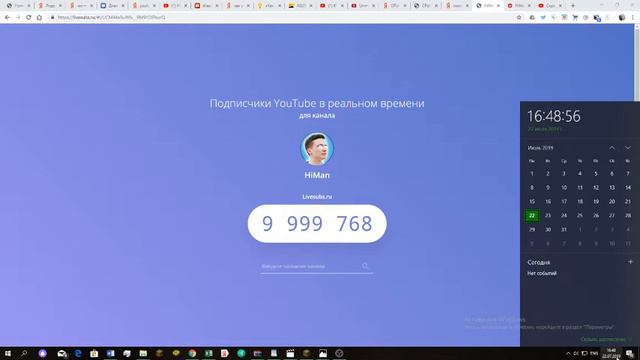Screen dimensions: 640x360
Task: Select July 25 in the calendar
Action: pos(580,216)
